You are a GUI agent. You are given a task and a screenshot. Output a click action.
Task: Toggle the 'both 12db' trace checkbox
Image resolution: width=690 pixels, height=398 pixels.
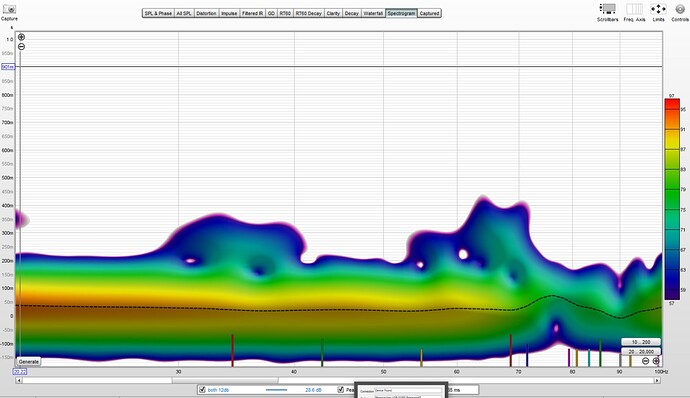[x=202, y=390]
